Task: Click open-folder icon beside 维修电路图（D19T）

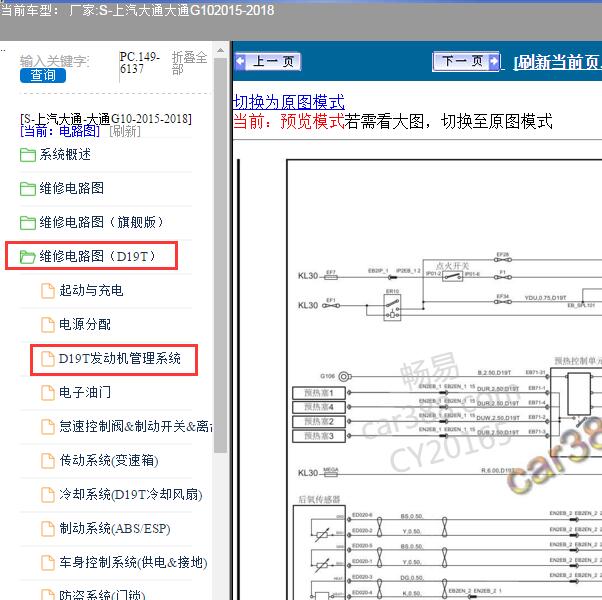Action: click(28, 256)
